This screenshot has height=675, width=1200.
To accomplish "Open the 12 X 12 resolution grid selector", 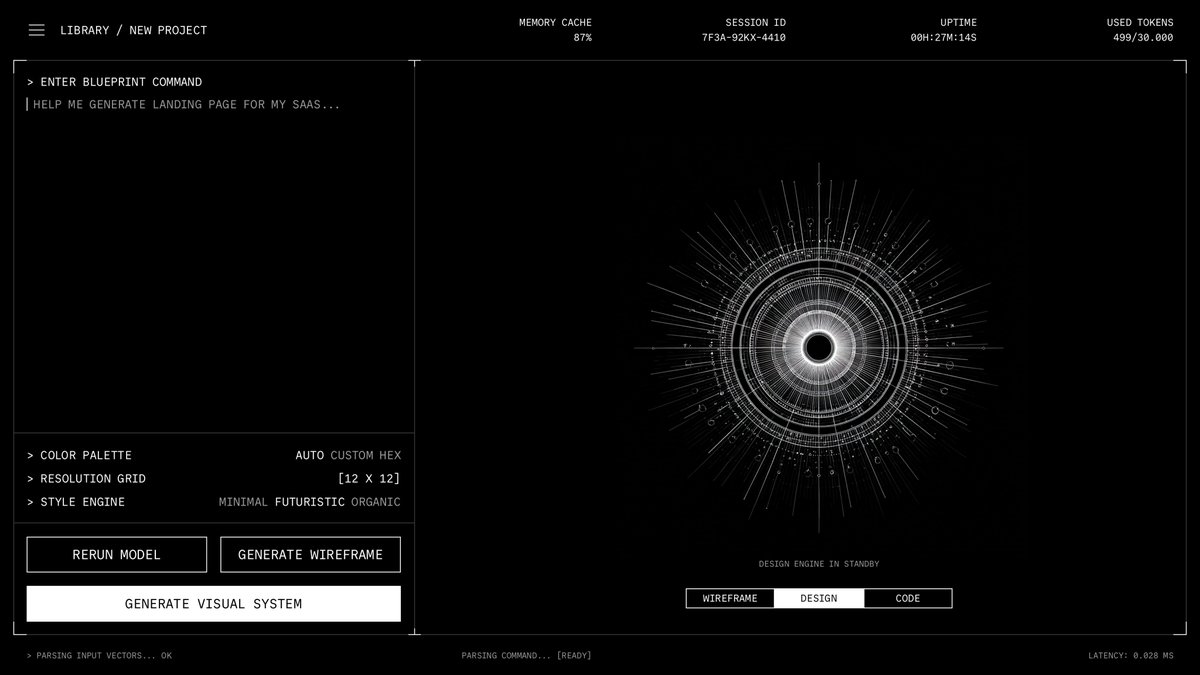I will (x=369, y=479).
